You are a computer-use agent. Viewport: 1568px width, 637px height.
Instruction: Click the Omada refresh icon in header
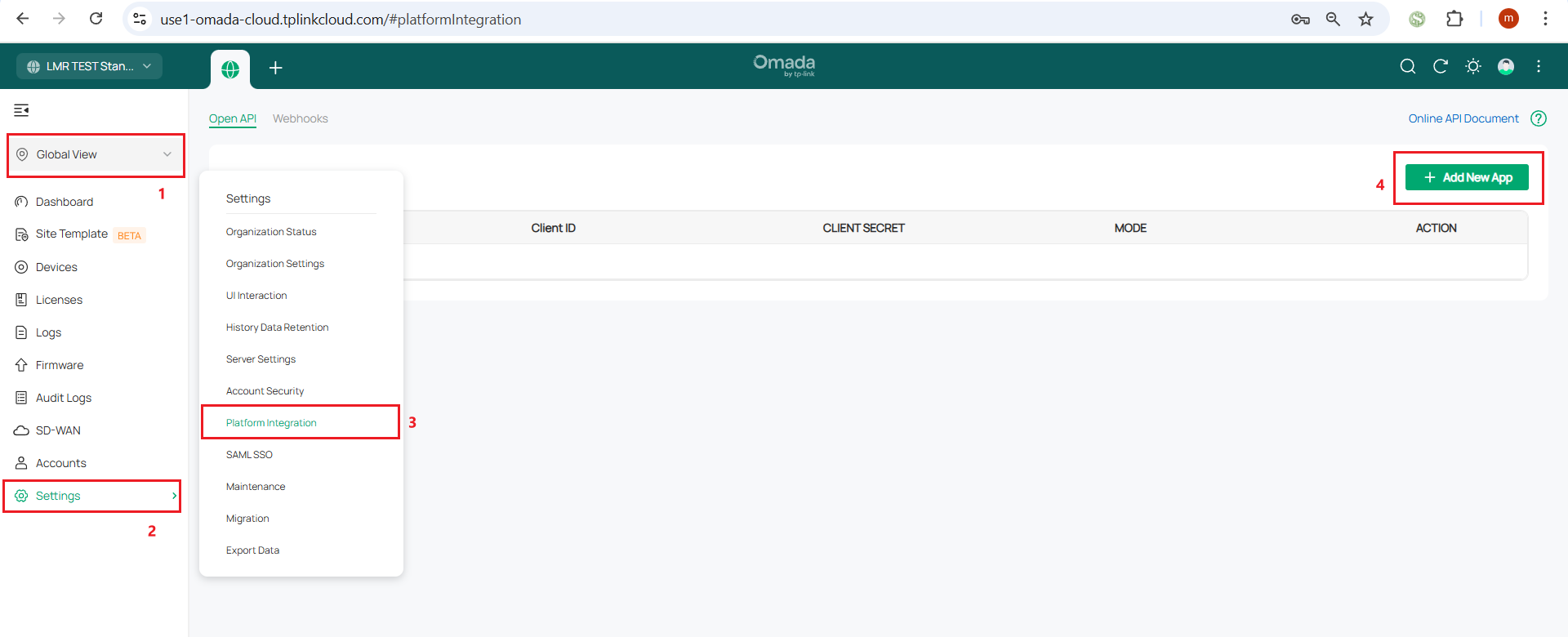1441,66
